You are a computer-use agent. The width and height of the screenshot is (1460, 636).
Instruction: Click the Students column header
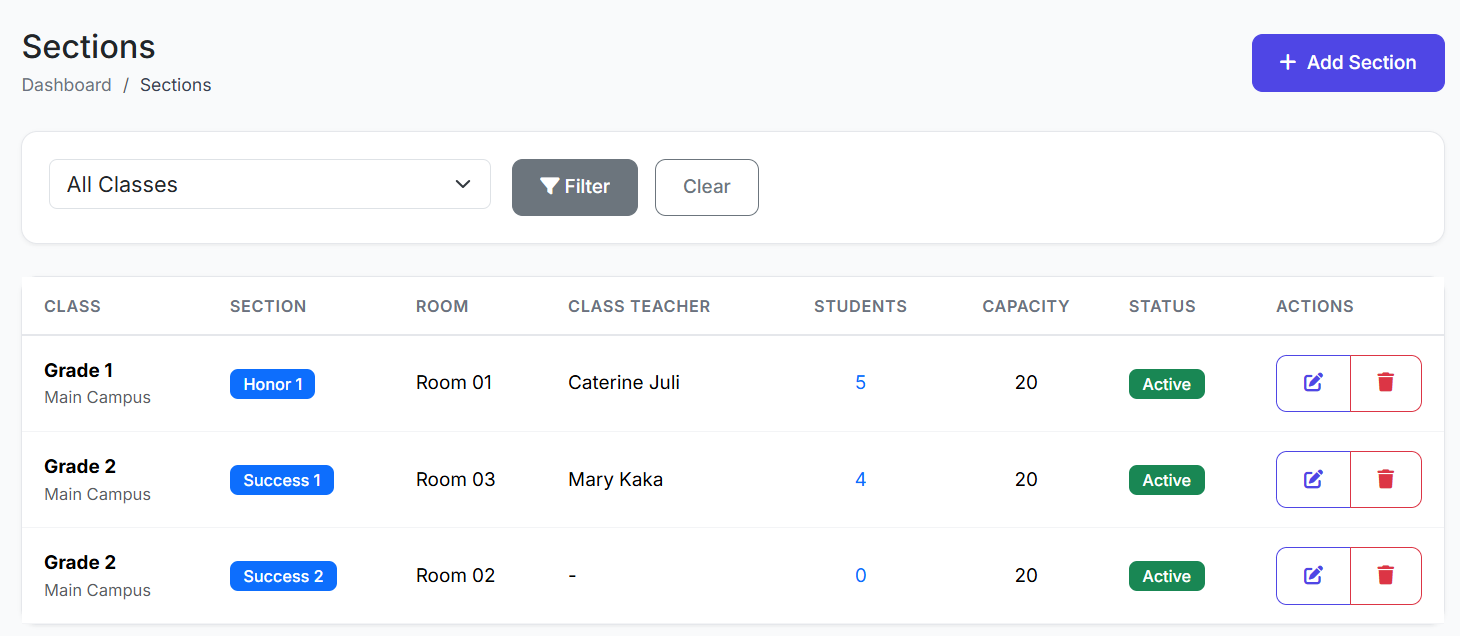pyautogui.click(x=860, y=307)
